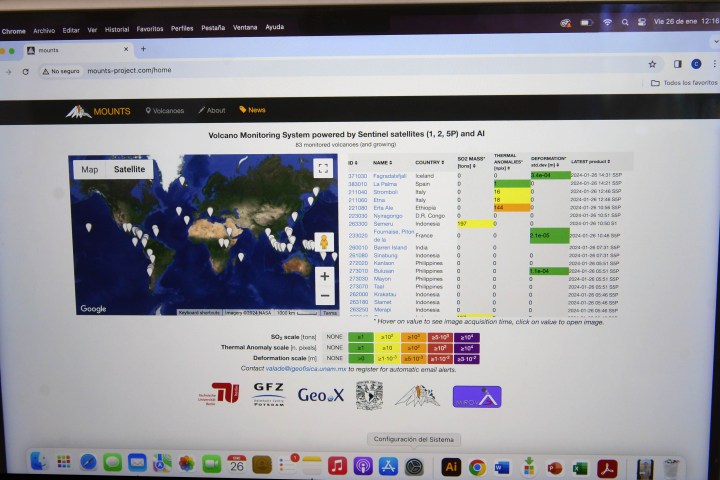Sort the table by the NAME column

[382, 162]
